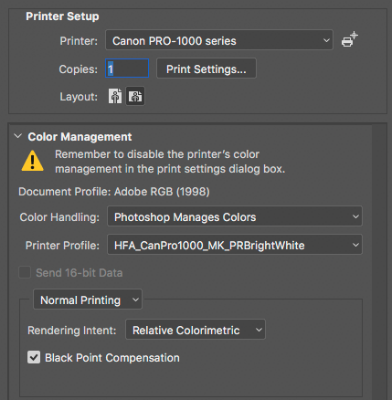Click the yellow warning triangle icon
392x400 pixels.
coord(32,161)
